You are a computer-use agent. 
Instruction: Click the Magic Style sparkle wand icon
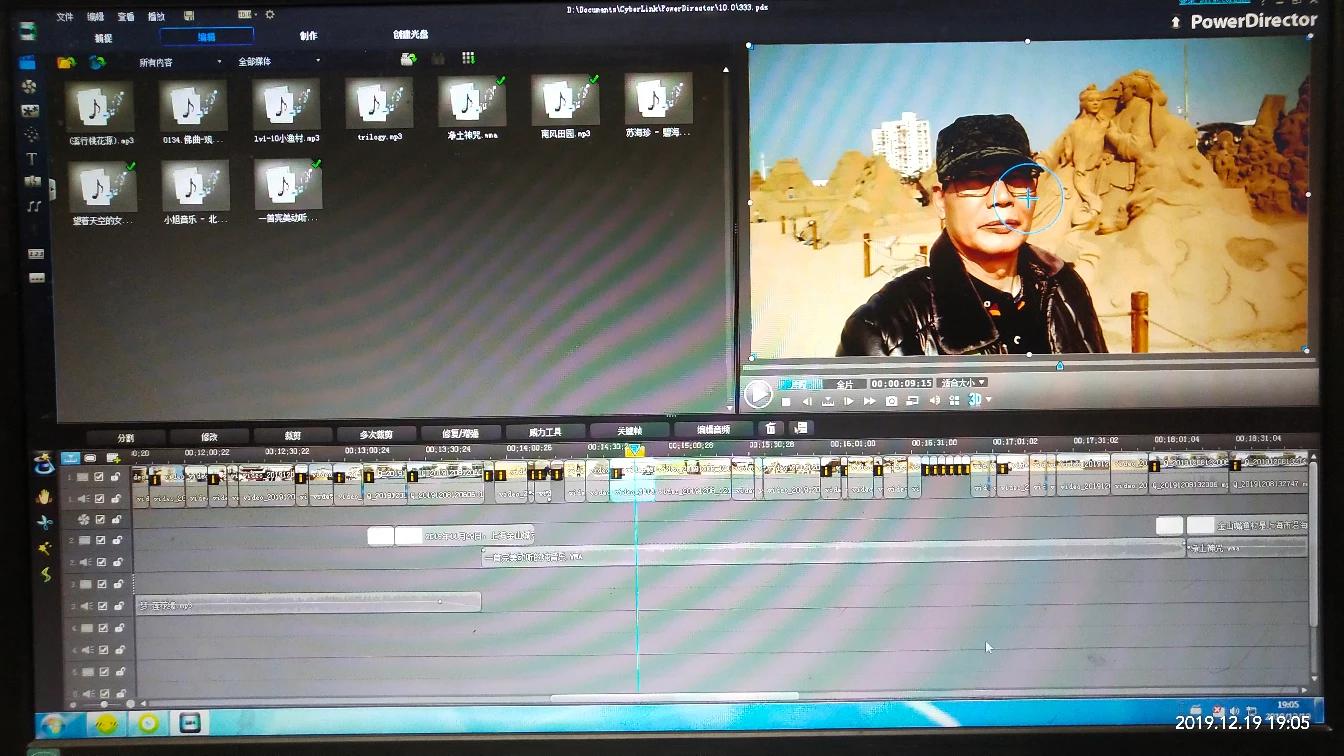[x=46, y=548]
